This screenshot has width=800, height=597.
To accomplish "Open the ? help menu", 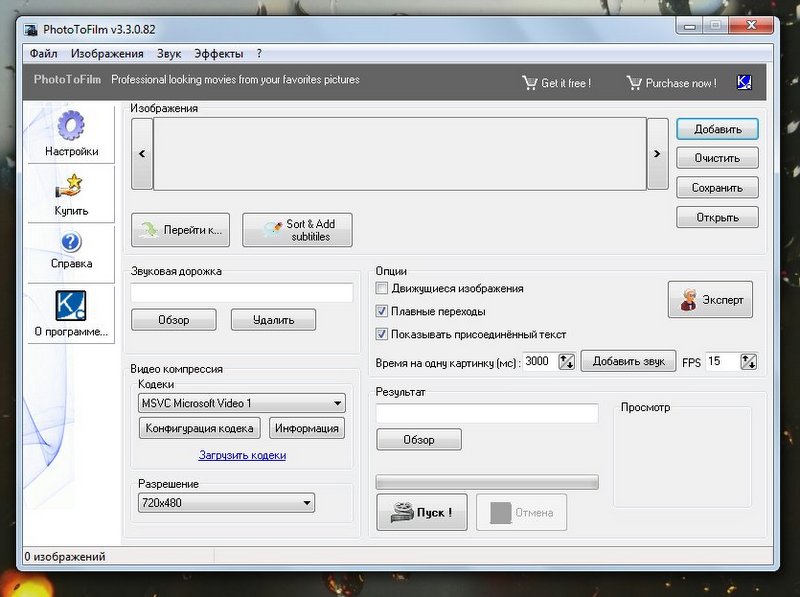I will point(259,54).
